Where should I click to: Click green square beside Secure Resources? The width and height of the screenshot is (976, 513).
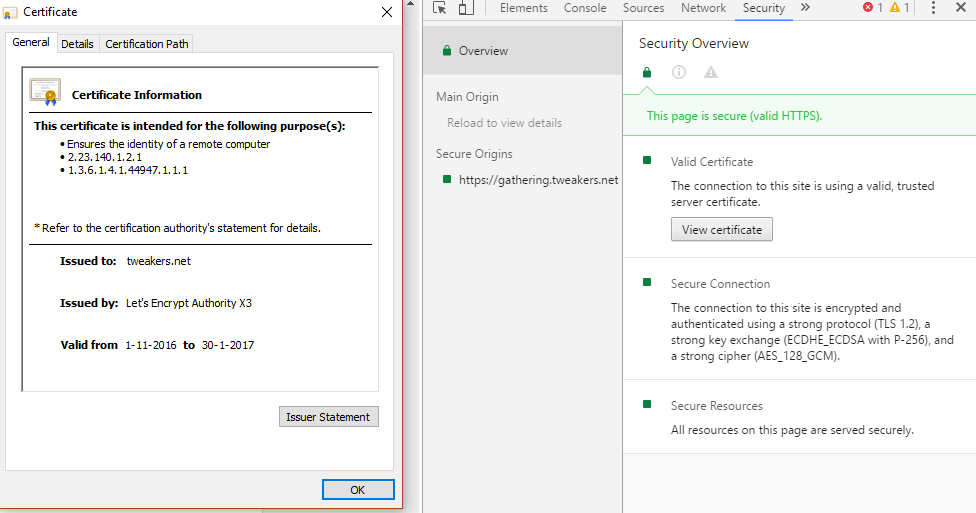click(x=647, y=405)
